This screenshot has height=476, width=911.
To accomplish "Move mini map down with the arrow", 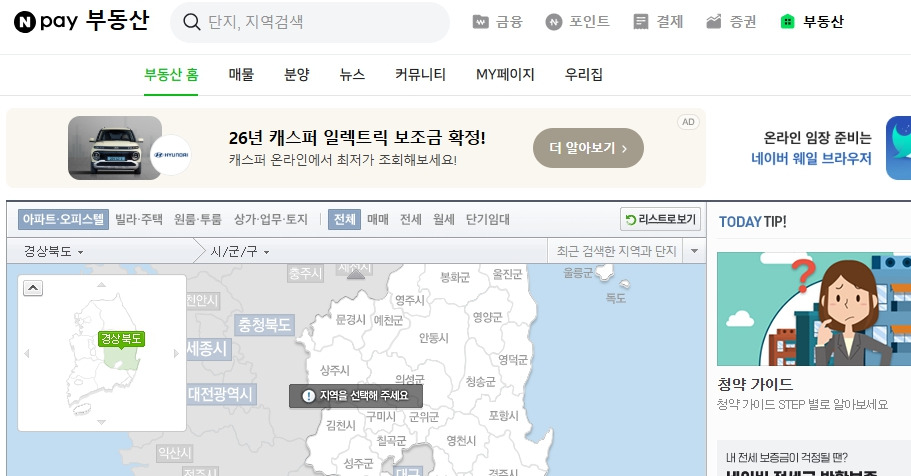I will 102,422.
